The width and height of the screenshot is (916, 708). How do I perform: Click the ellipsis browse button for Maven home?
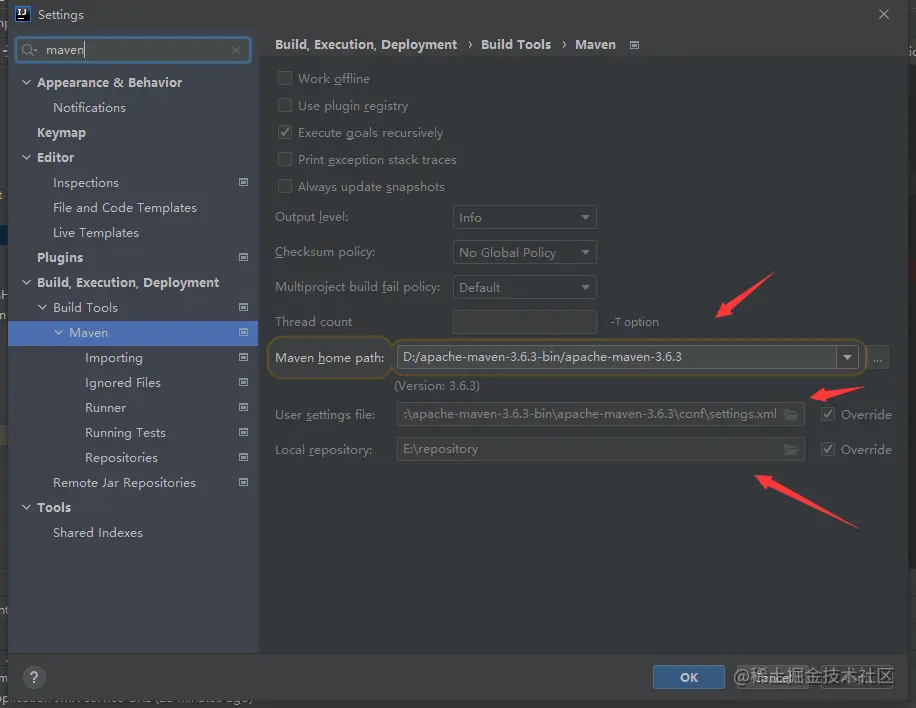[x=877, y=358]
